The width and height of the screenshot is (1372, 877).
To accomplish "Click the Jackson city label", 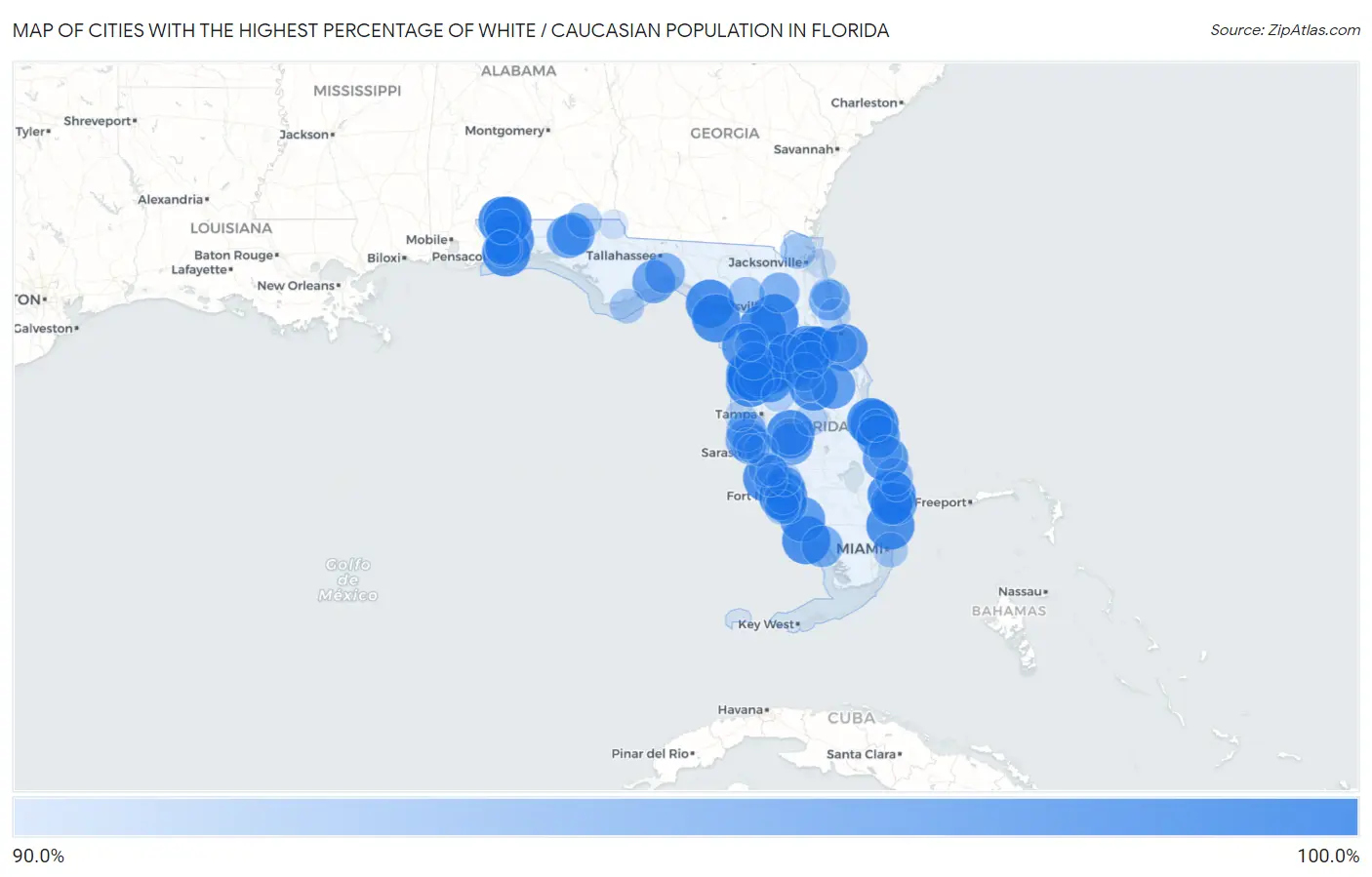I will [x=304, y=135].
